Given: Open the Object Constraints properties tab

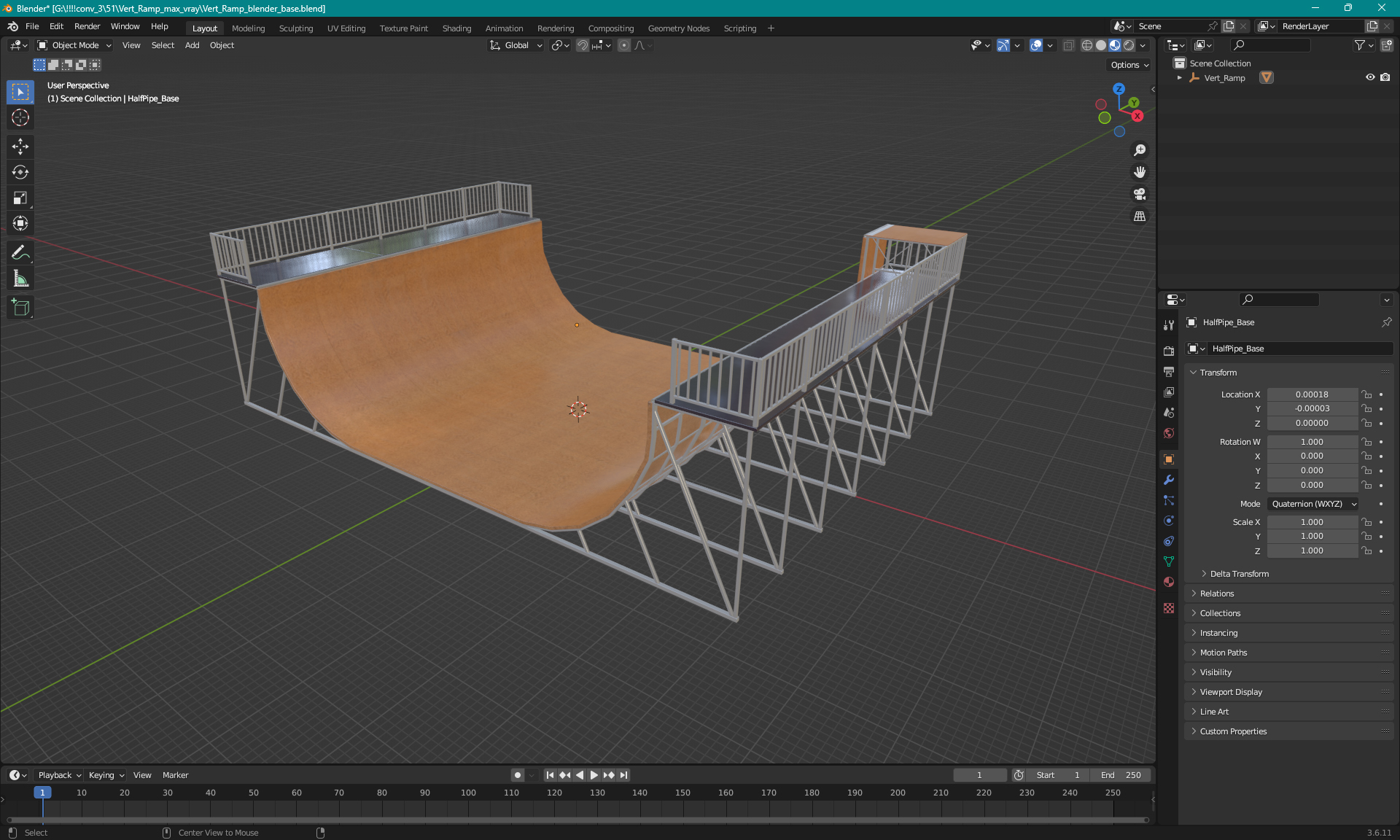Looking at the screenshot, I should click(1169, 541).
